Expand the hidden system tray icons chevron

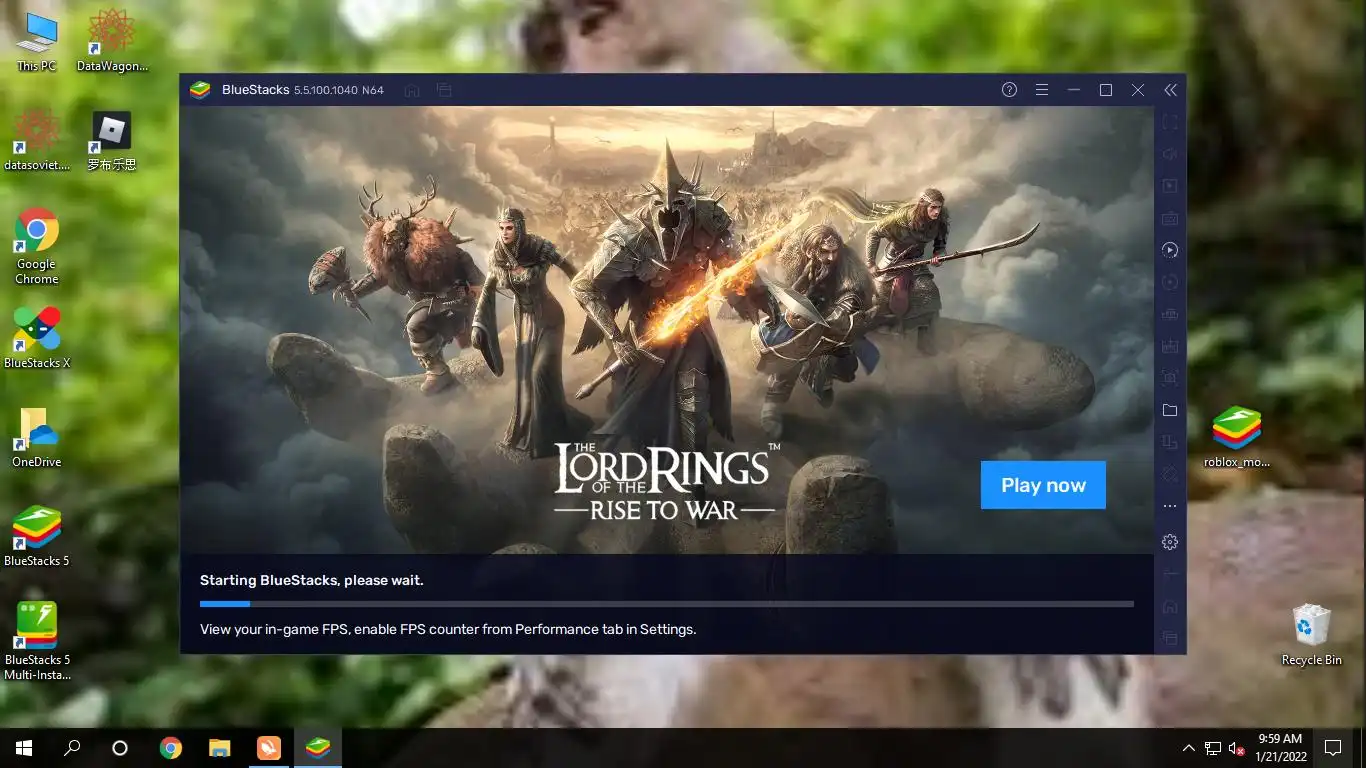(x=1189, y=747)
